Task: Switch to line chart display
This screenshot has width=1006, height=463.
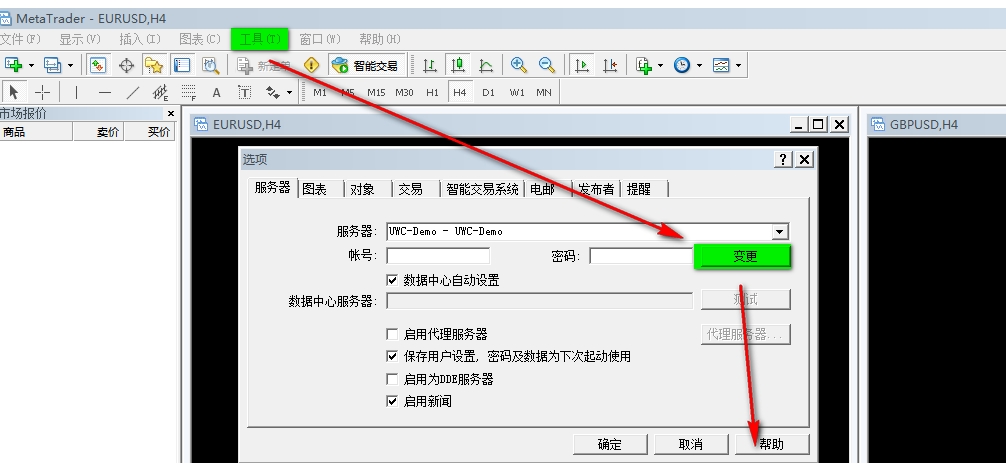Action: 486,65
